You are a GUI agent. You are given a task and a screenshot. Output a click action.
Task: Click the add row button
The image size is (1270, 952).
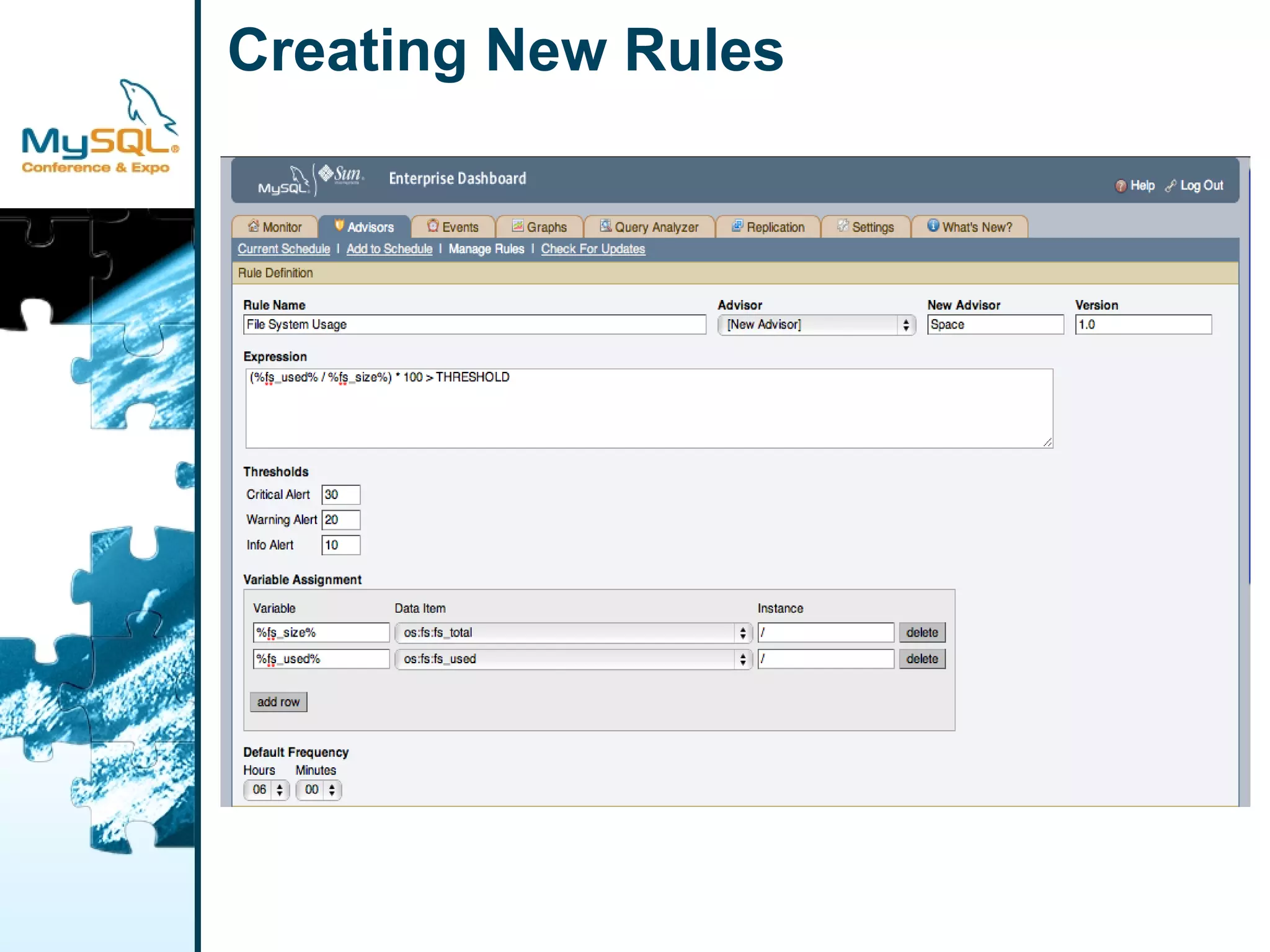coord(278,702)
